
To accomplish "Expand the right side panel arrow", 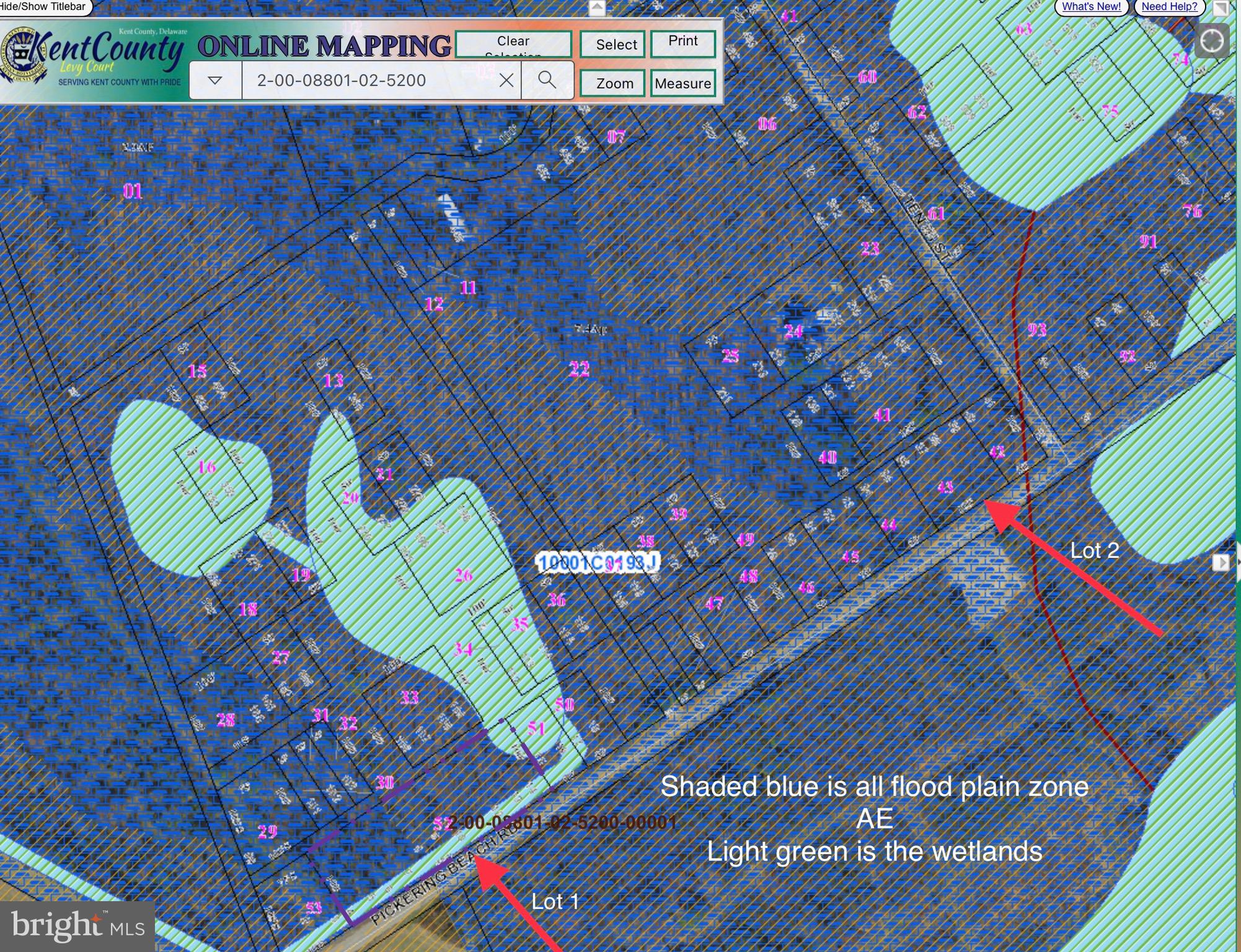I will pyautogui.click(x=1221, y=562).
